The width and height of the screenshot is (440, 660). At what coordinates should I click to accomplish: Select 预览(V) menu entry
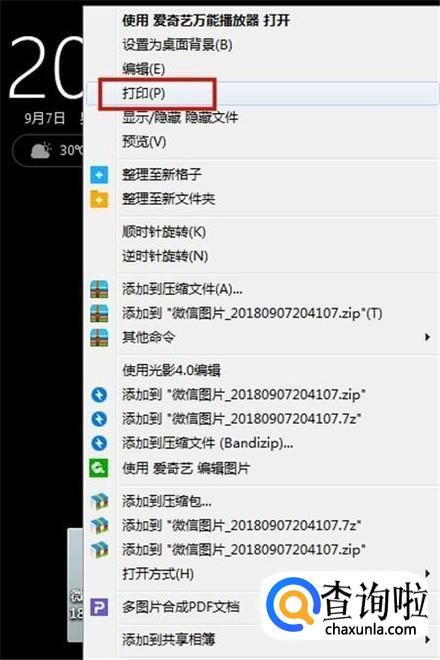pyautogui.click(x=144, y=141)
